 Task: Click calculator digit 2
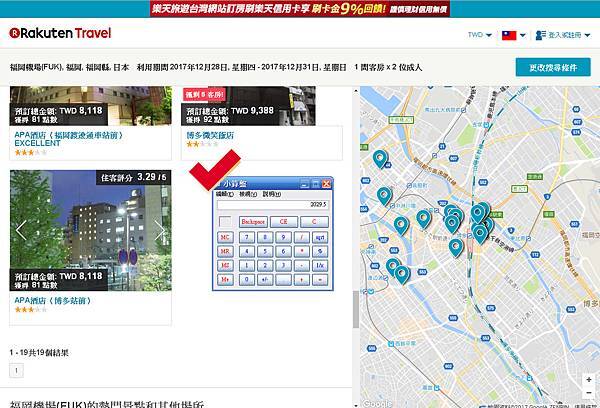[265, 265]
